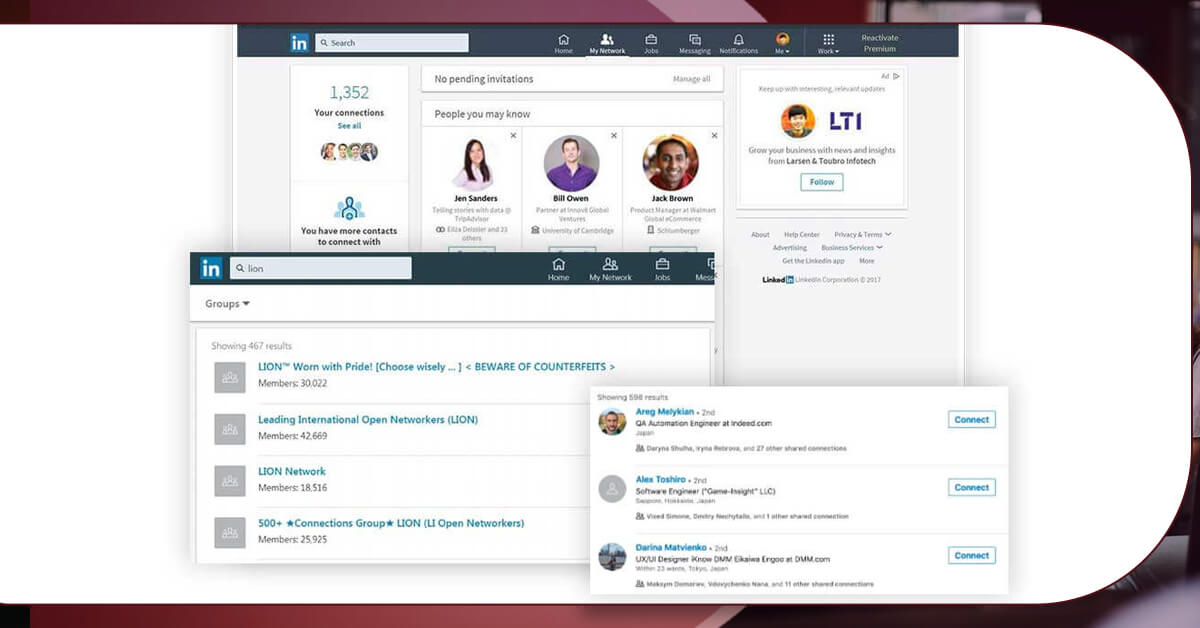Dismiss Jack Brown suggestion card
Image resolution: width=1200 pixels, height=628 pixels.
coord(713,135)
